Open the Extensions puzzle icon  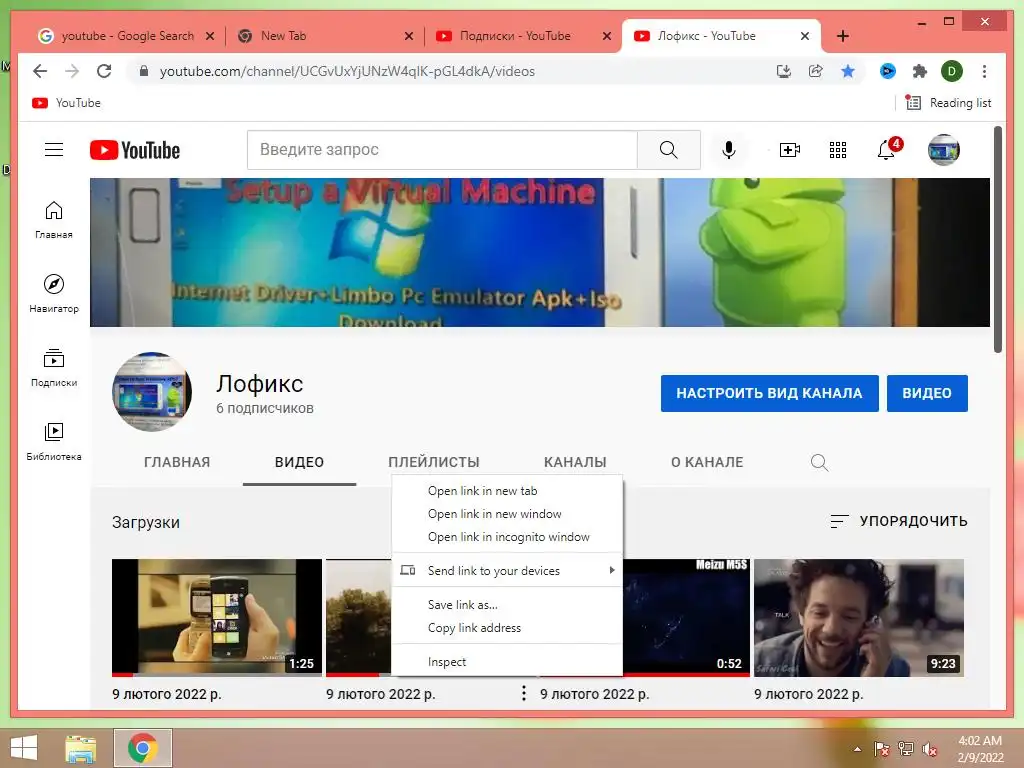pos(920,71)
